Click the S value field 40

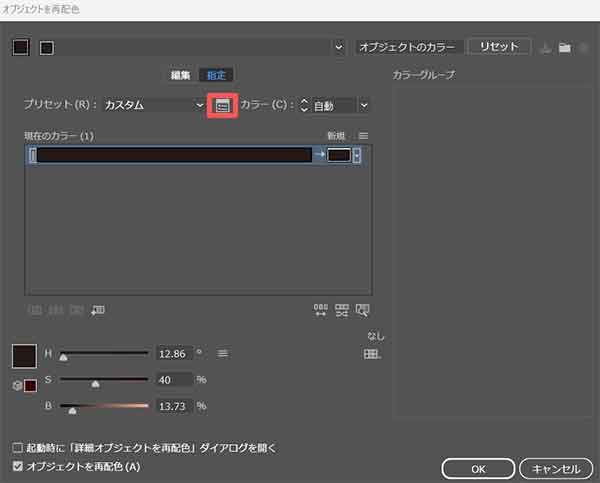click(174, 380)
